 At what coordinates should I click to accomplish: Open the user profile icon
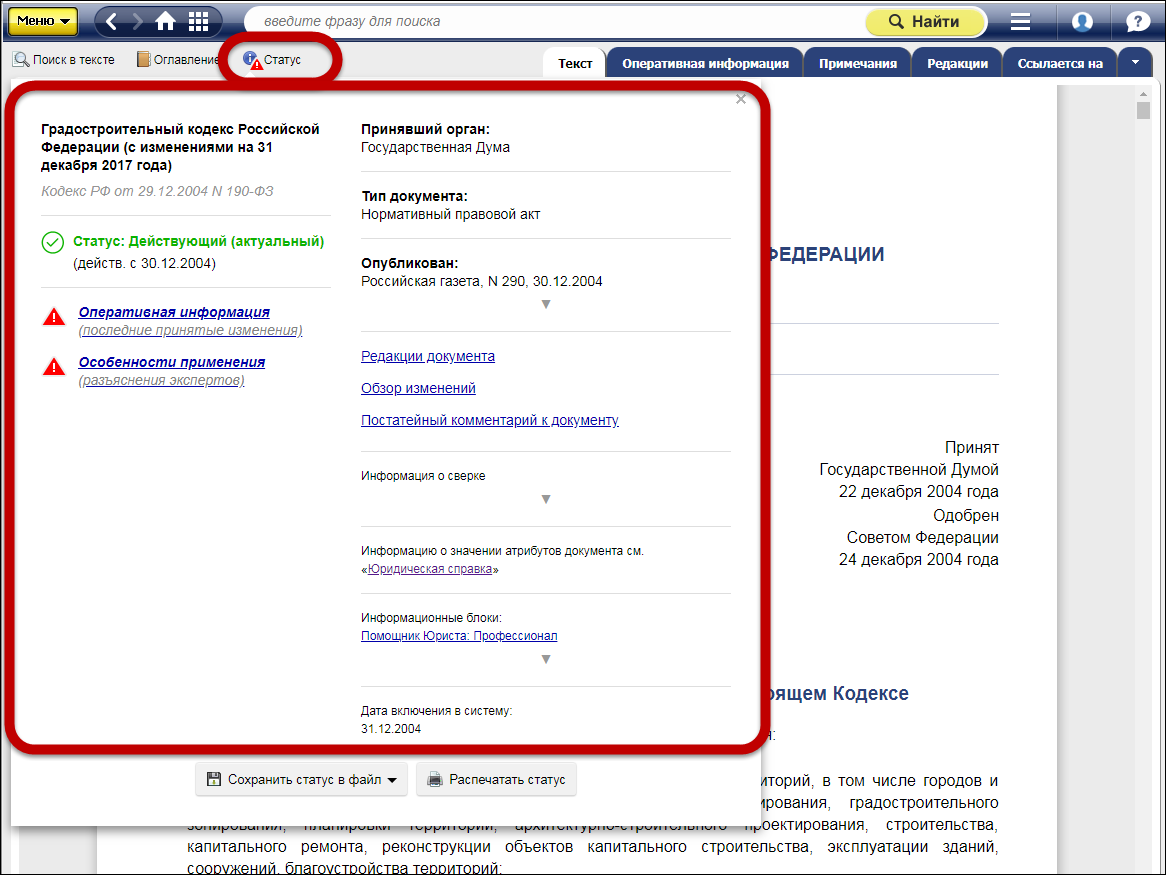tap(1082, 21)
